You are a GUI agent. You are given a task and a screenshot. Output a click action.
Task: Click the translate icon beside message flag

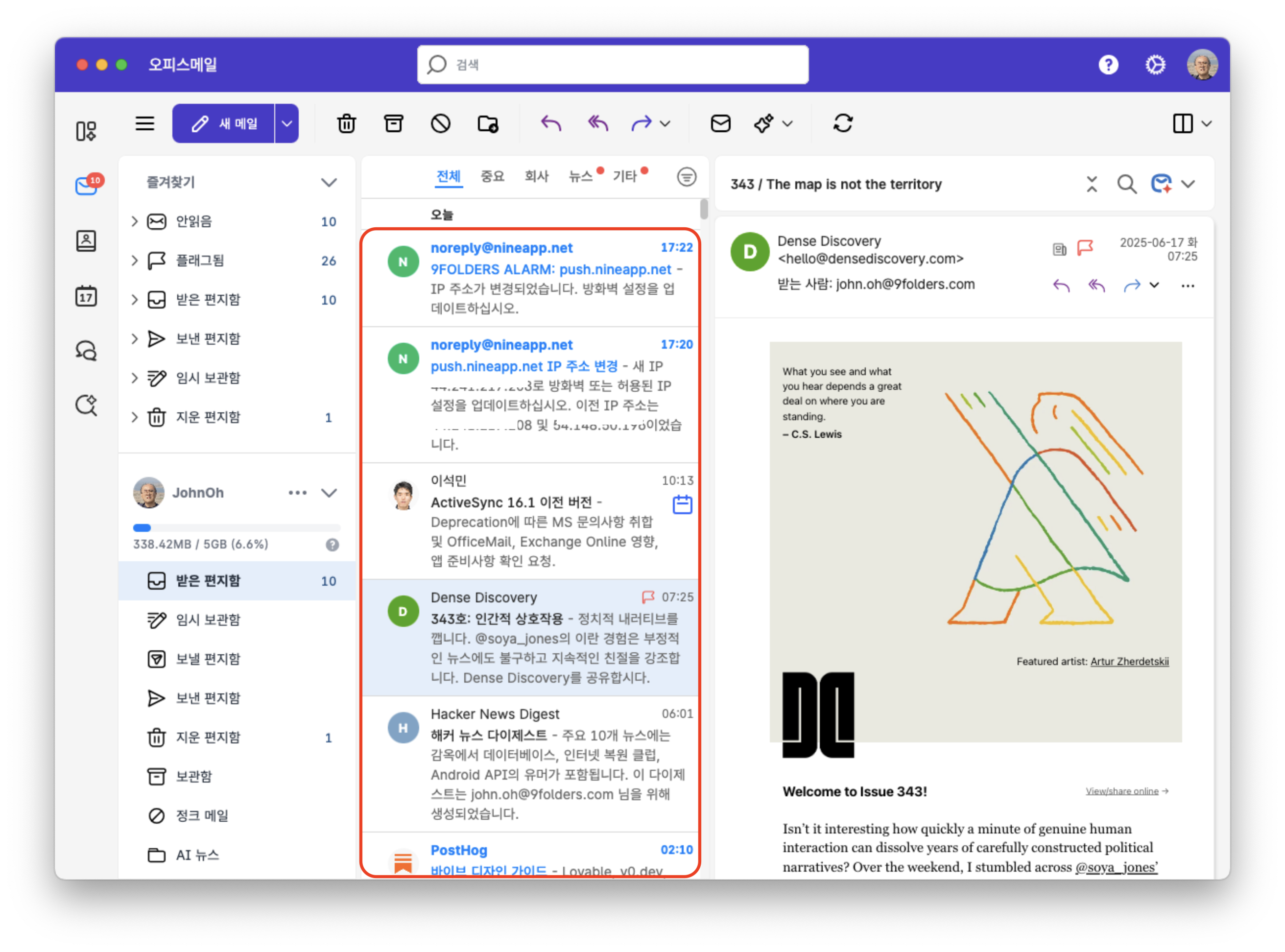(1059, 249)
